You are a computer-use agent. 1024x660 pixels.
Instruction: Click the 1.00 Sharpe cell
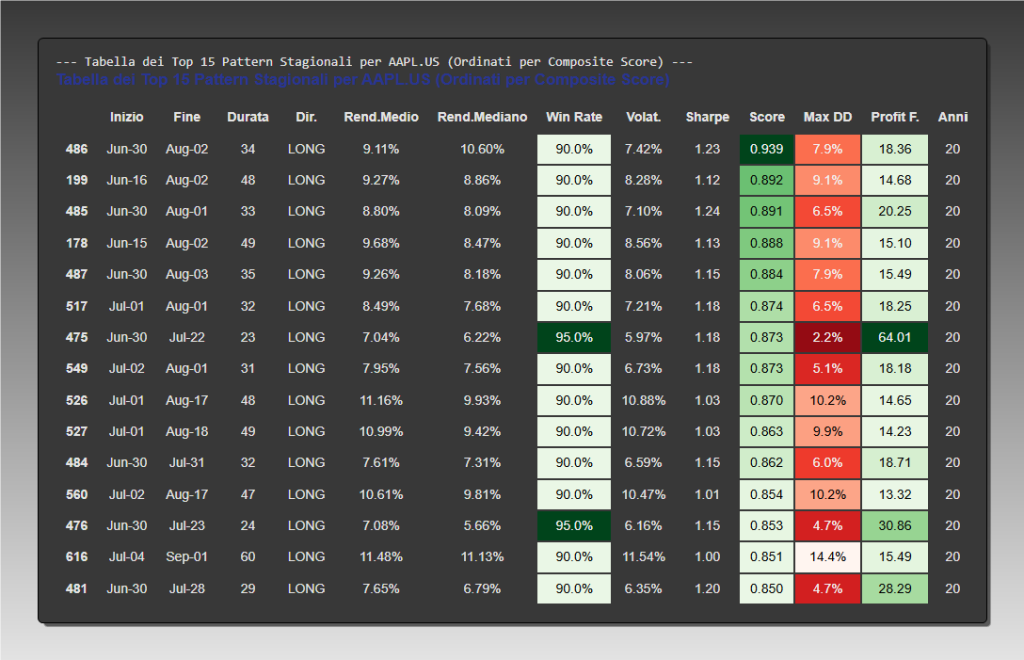click(x=707, y=557)
